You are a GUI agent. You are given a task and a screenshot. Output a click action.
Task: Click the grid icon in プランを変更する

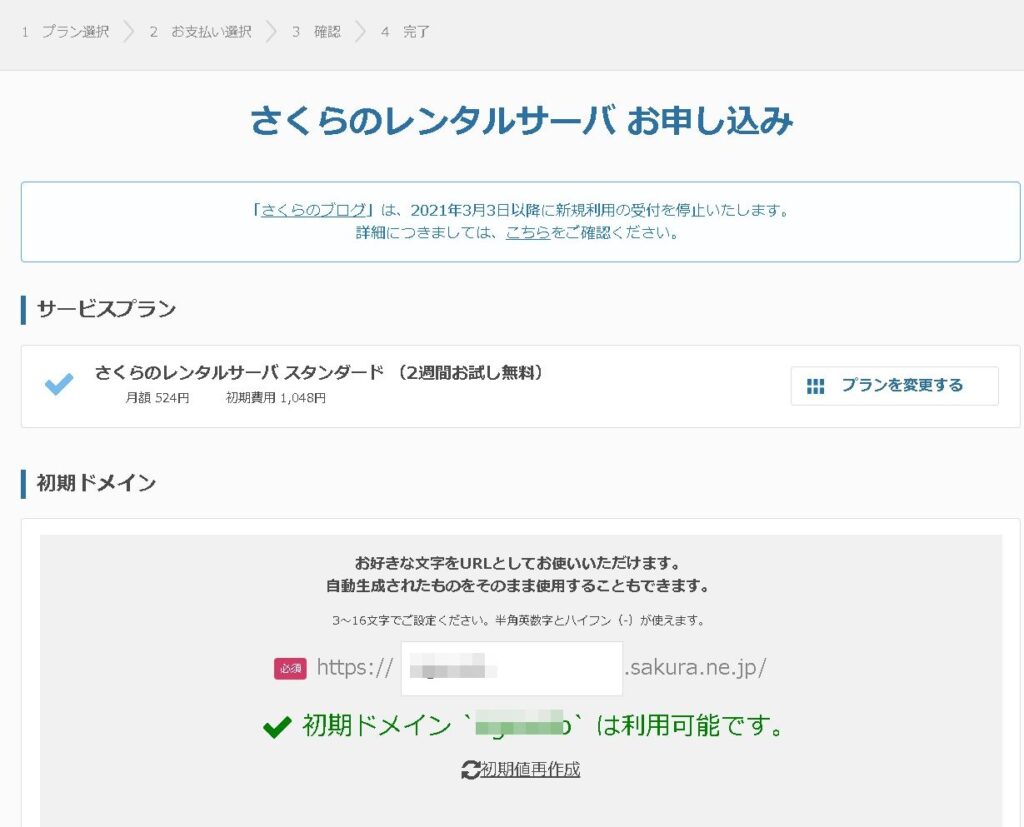[x=815, y=386]
